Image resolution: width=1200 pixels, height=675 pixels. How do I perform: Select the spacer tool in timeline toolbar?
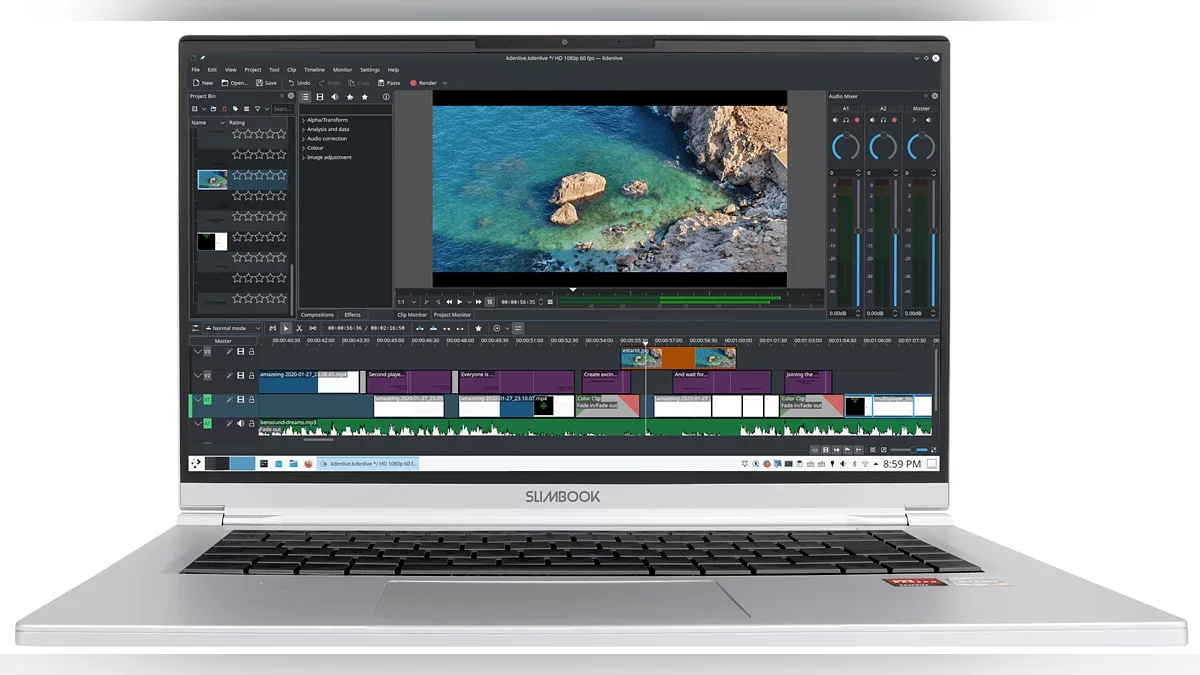click(x=313, y=328)
